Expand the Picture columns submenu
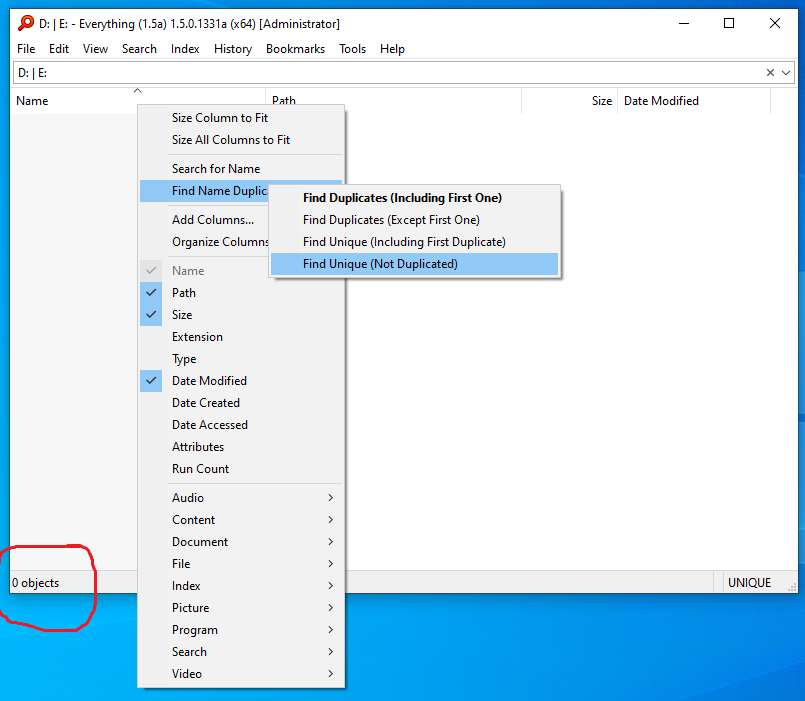 tap(241, 608)
